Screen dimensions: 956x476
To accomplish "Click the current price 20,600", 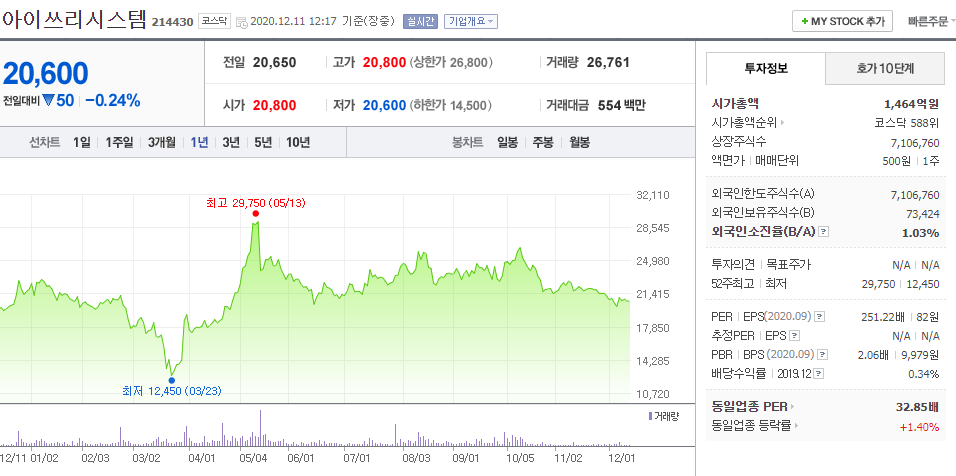I will pyautogui.click(x=46, y=73).
